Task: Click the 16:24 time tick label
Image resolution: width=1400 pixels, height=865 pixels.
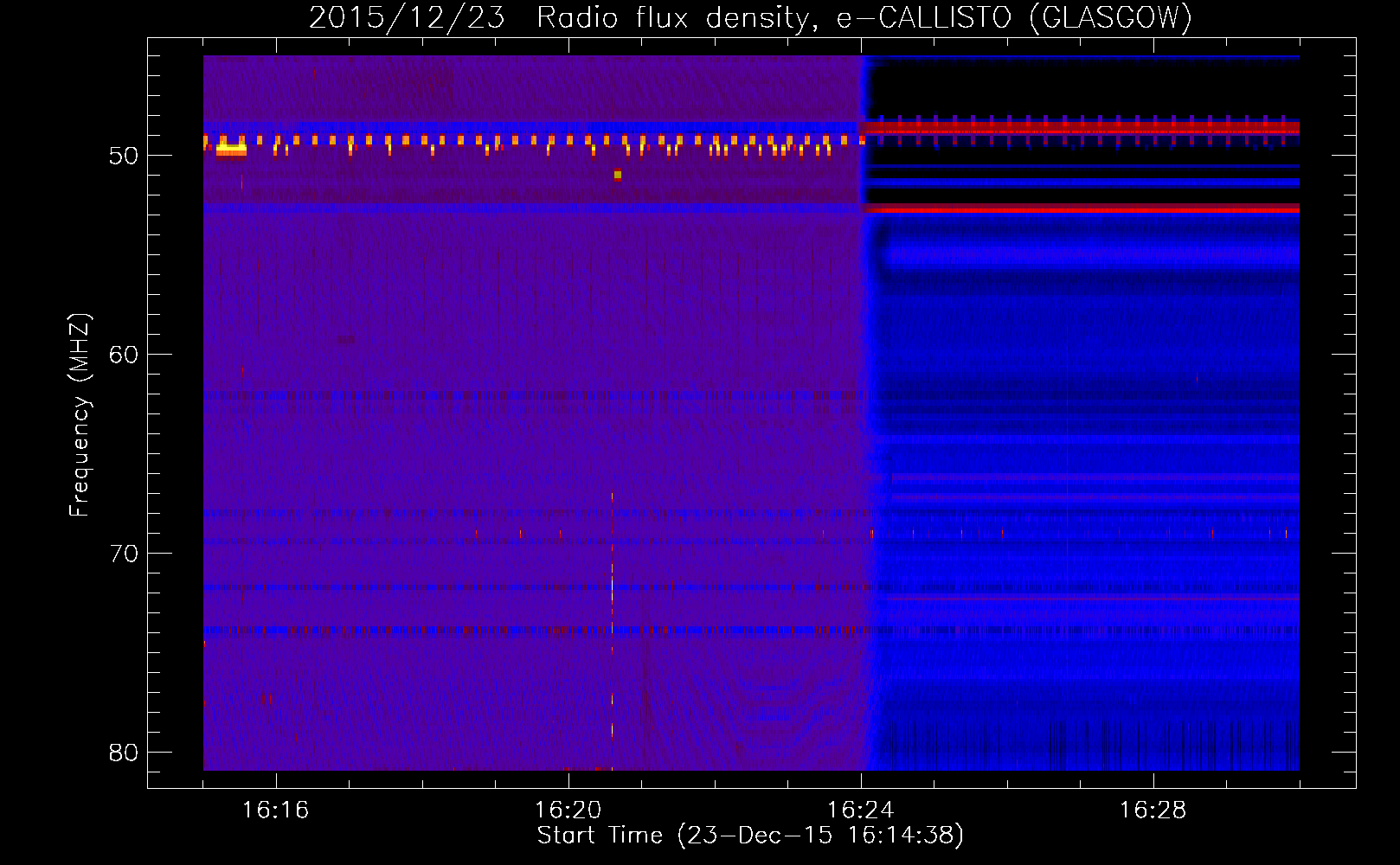Action: tap(860, 811)
